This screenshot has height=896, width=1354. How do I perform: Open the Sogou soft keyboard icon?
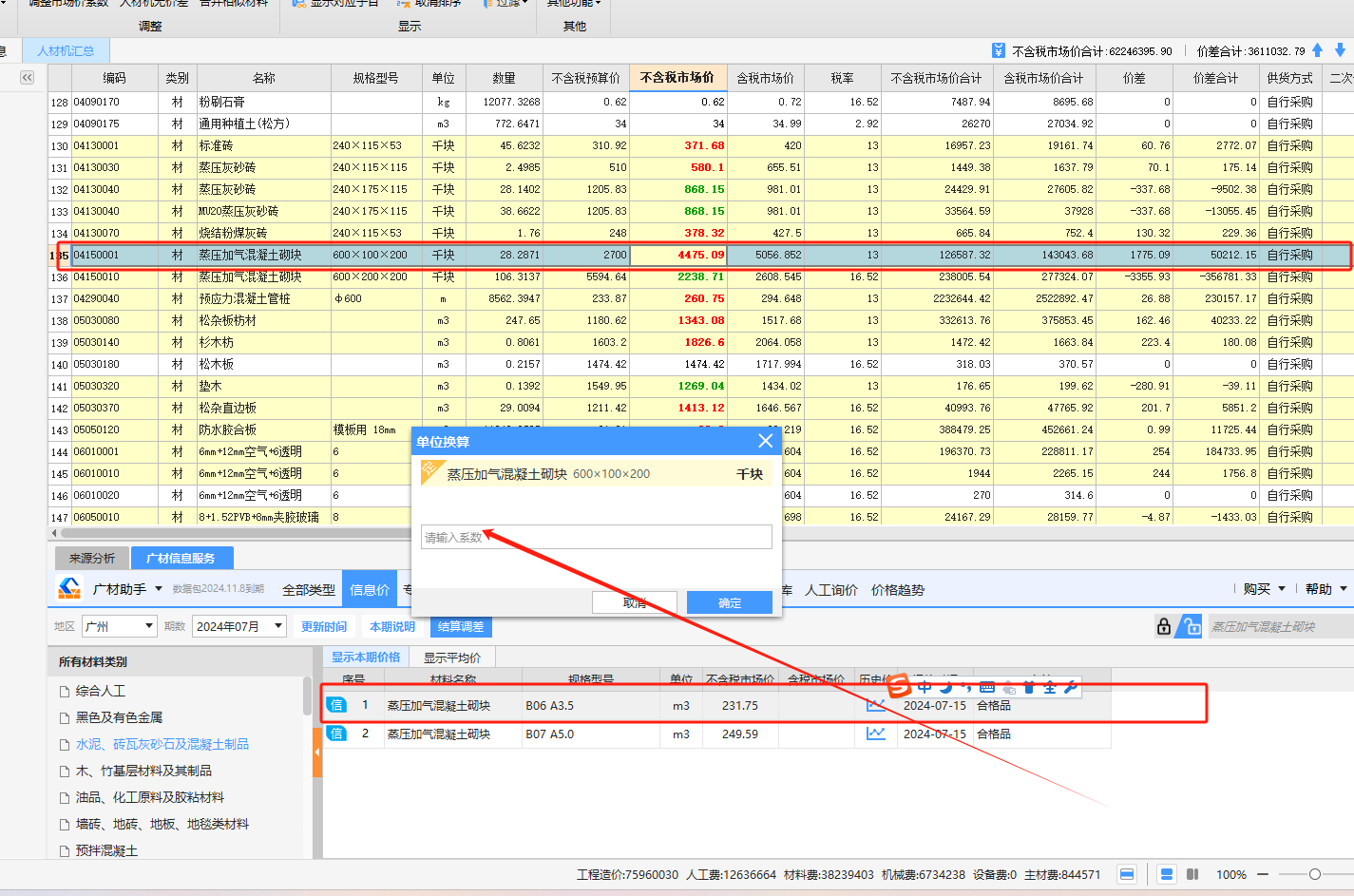[x=987, y=687]
